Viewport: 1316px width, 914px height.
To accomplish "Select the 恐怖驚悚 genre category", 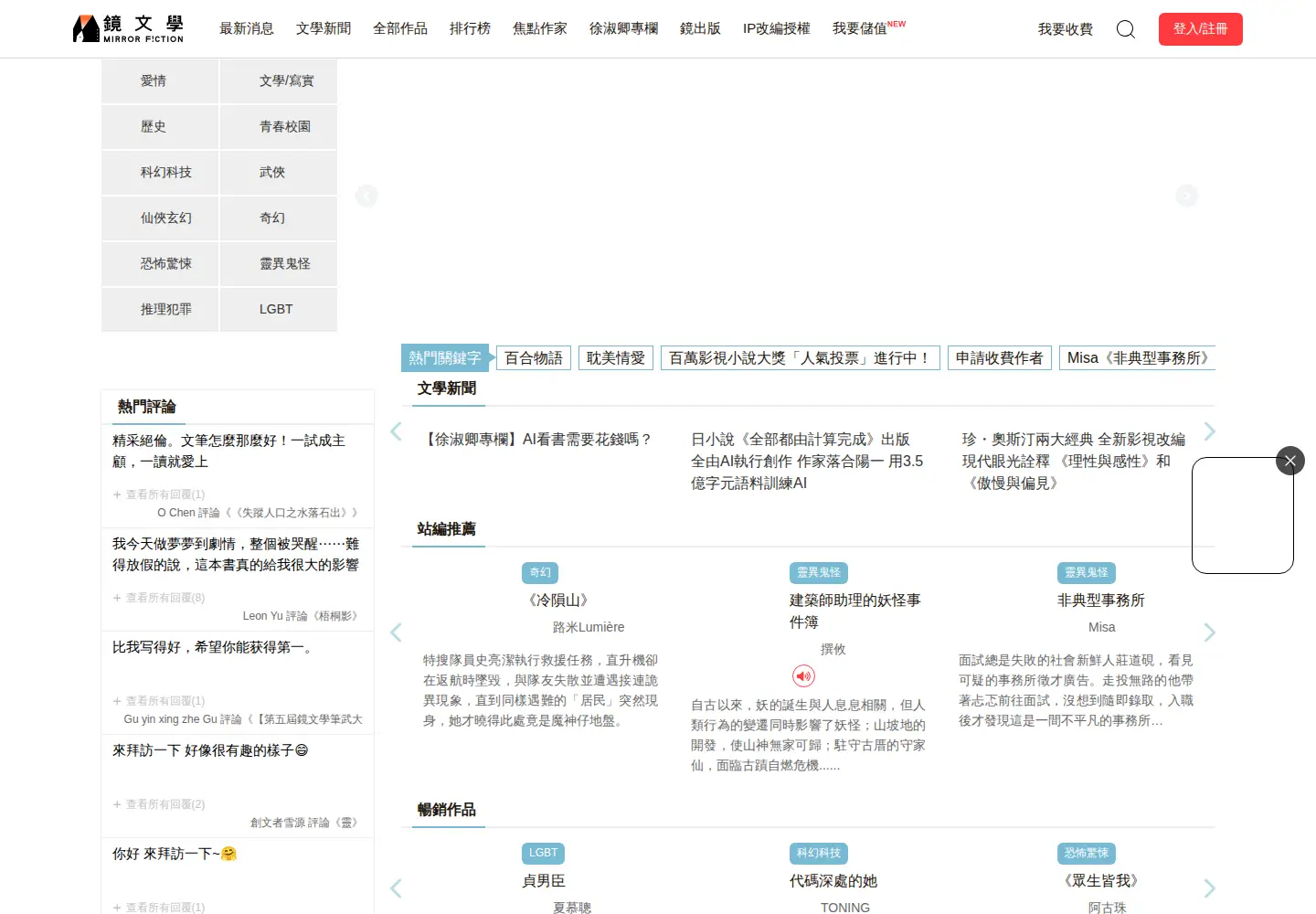I will (x=160, y=263).
